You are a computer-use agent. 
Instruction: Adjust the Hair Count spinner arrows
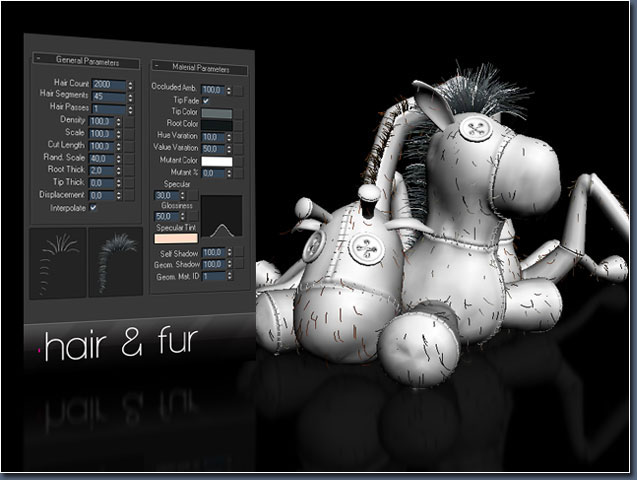(130, 85)
